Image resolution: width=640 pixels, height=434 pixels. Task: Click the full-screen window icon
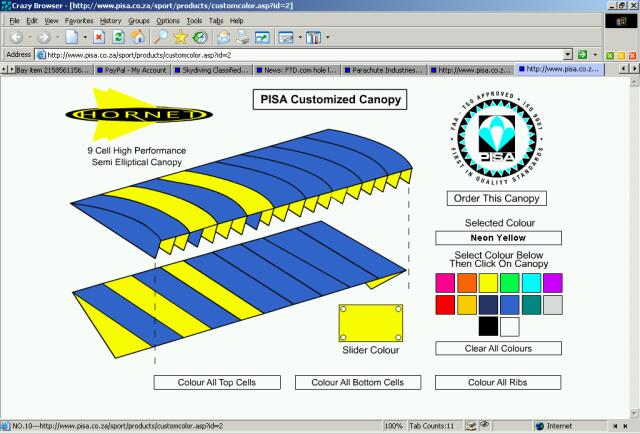262,38
